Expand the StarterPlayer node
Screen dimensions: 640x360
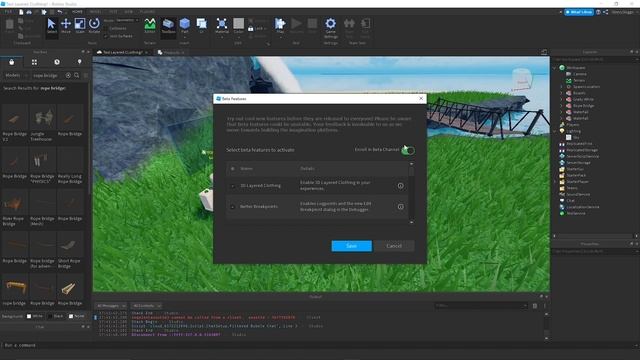click(x=555, y=182)
